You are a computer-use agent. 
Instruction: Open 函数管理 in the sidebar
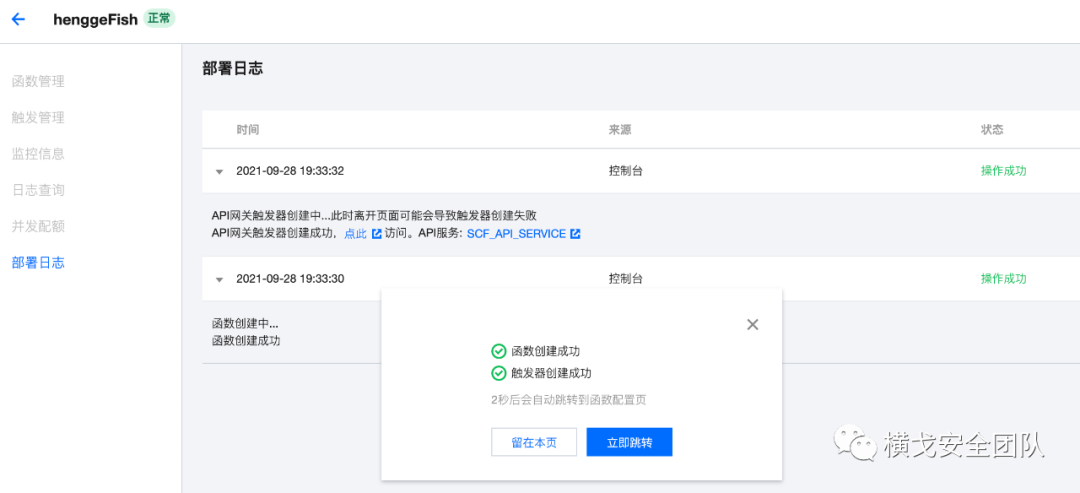point(38,81)
